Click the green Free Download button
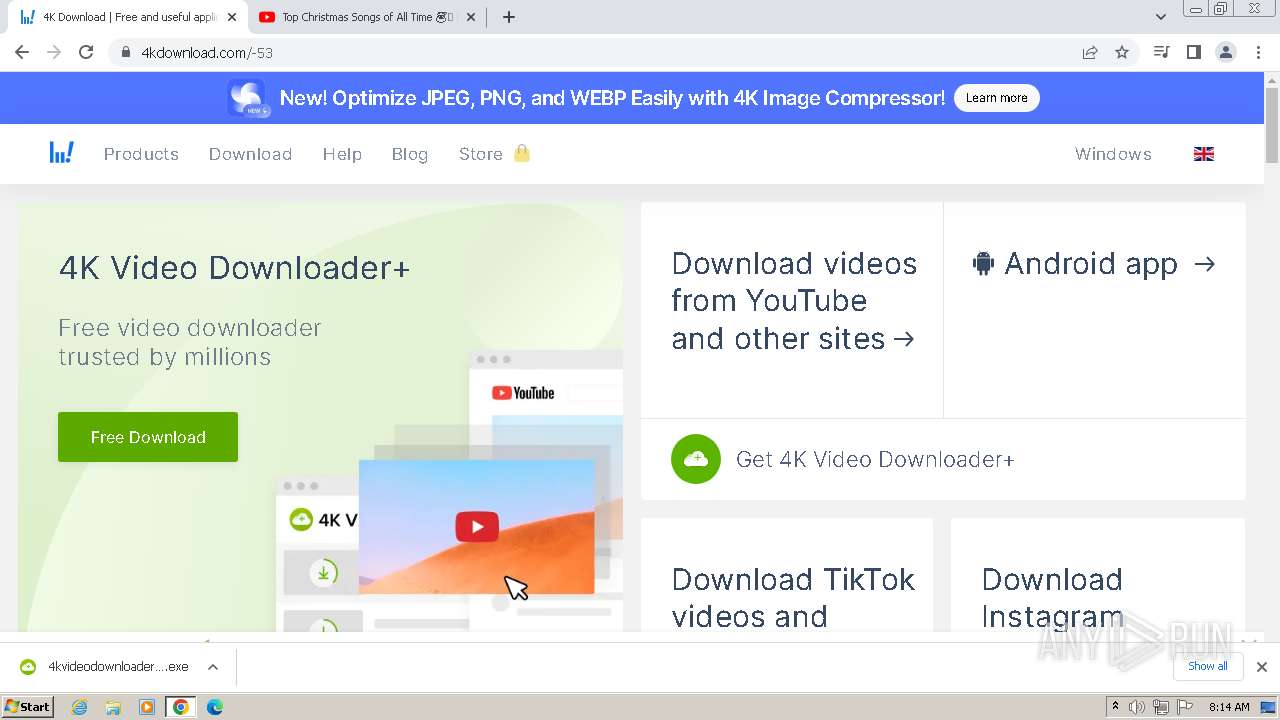Viewport: 1280px width, 720px height. pyautogui.click(x=148, y=437)
